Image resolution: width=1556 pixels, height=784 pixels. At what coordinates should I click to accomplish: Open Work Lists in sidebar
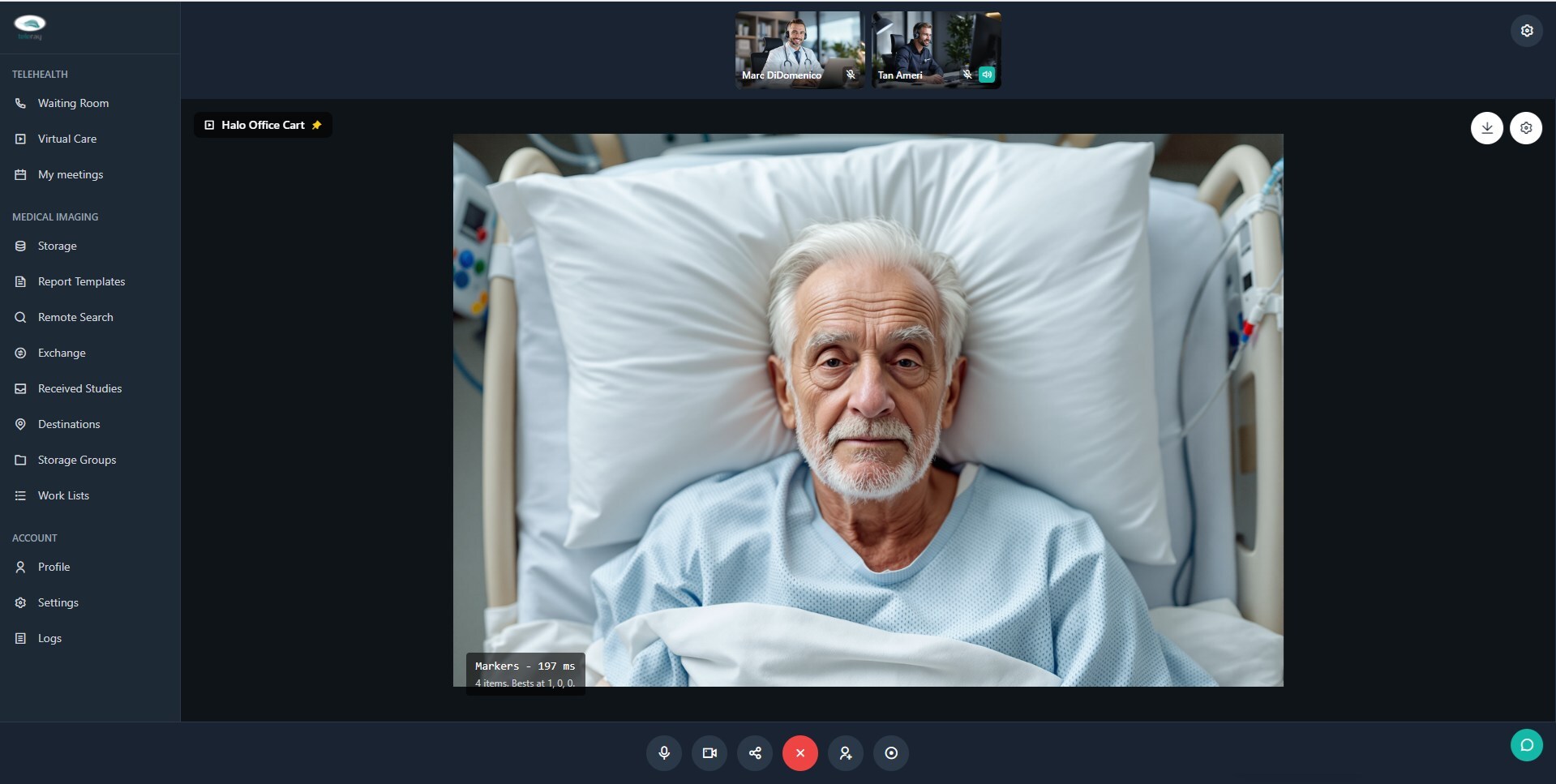pos(63,495)
